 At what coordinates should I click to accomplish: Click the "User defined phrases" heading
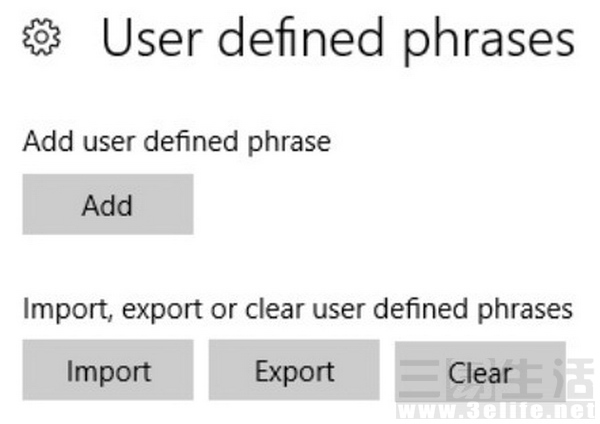pos(338,39)
